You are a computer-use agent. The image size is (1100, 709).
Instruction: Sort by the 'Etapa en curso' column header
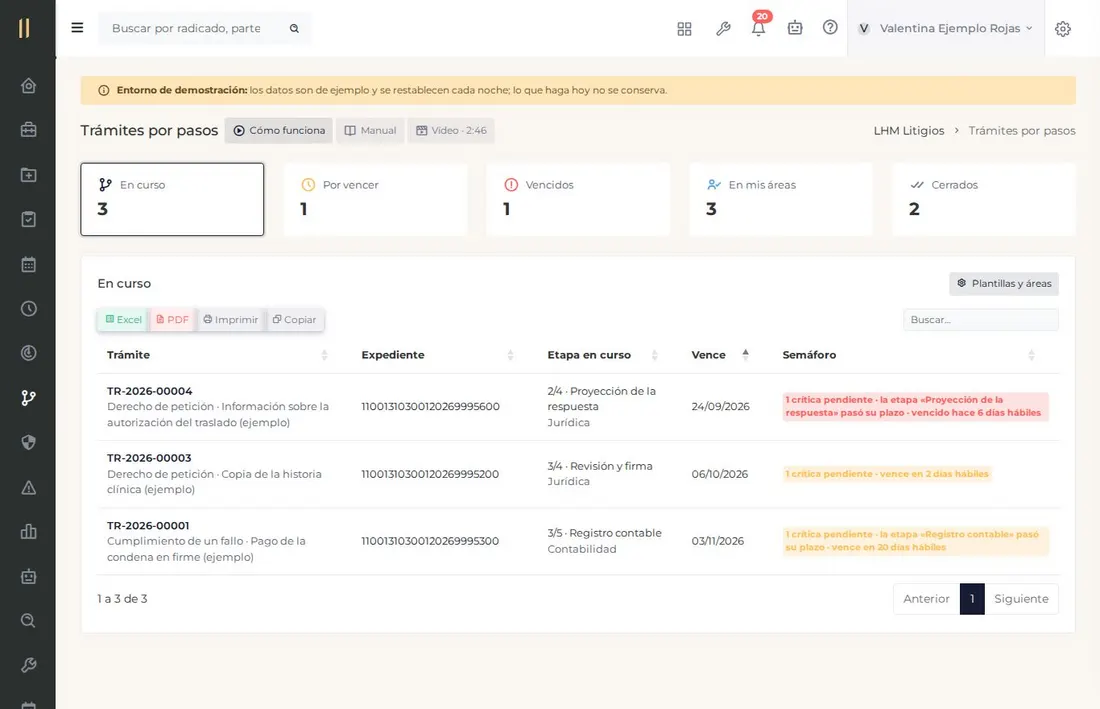coord(603,355)
